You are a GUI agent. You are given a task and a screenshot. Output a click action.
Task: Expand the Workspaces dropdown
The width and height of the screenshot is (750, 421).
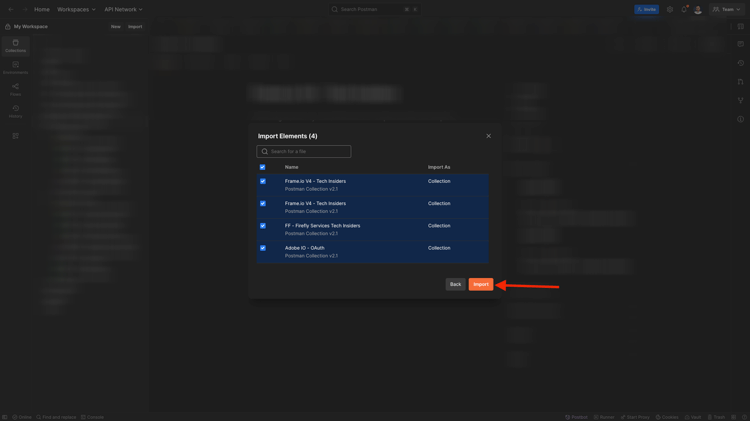[76, 9]
